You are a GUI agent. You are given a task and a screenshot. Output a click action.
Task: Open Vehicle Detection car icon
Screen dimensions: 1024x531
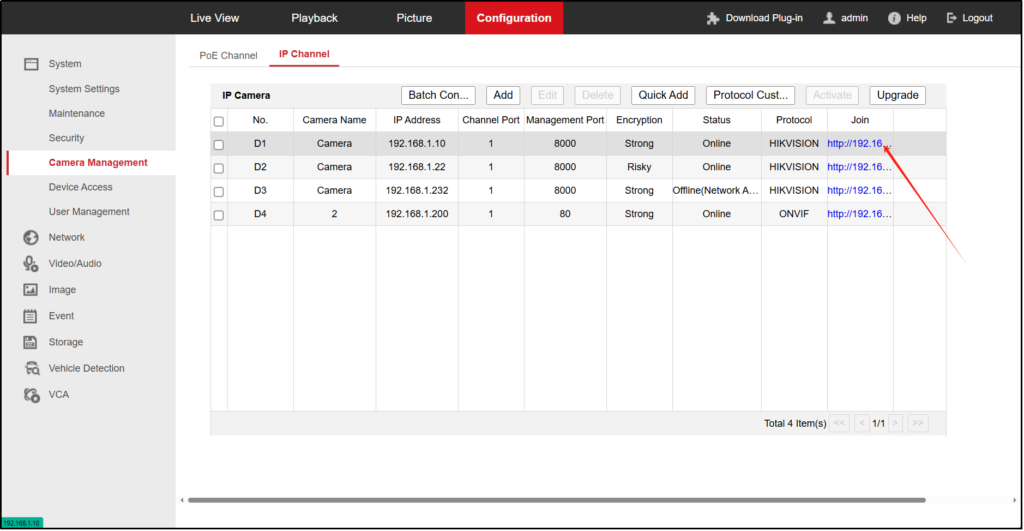coord(31,368)
